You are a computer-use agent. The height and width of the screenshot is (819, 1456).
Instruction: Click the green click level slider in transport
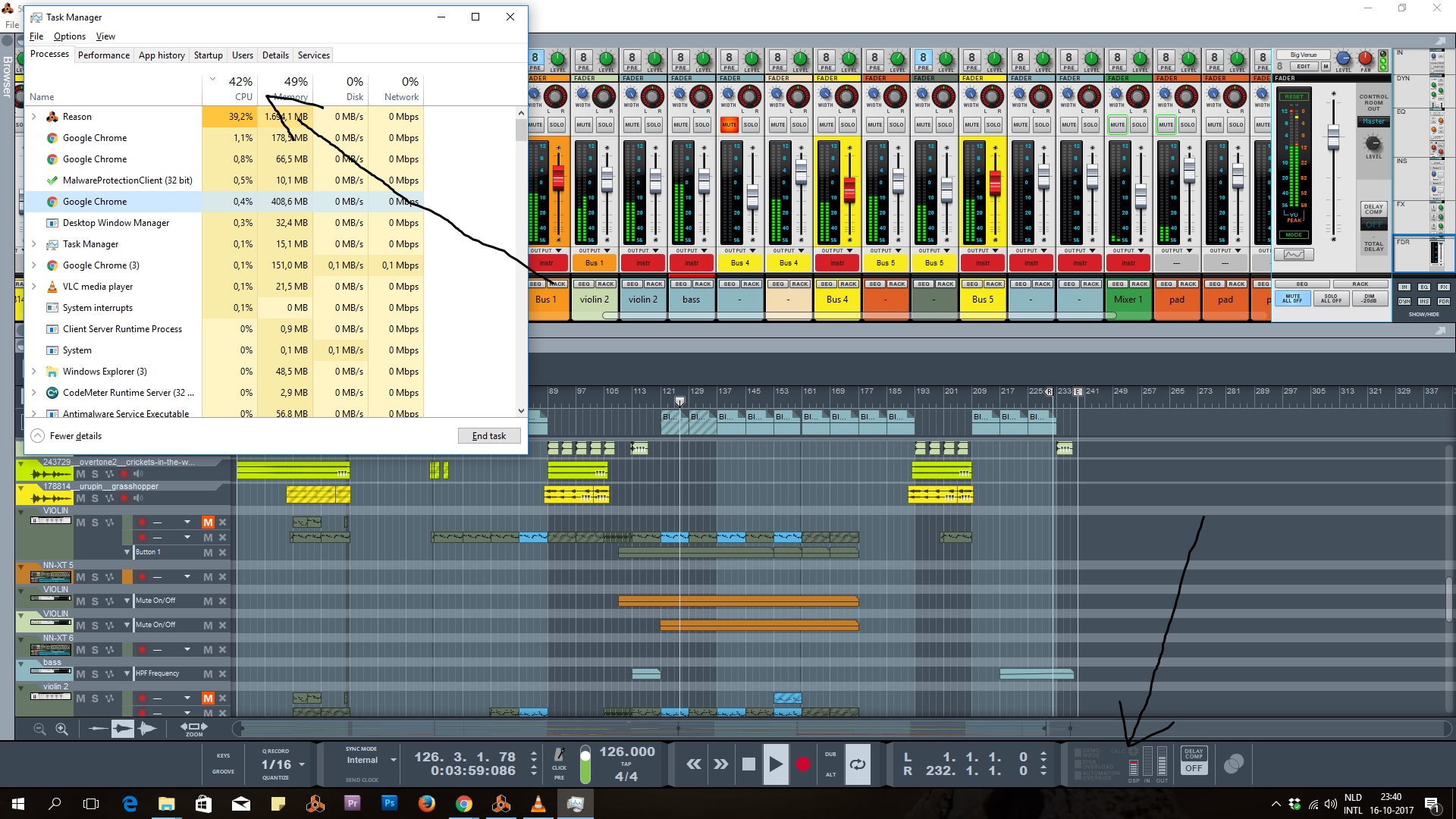pyautogui.click(x=585, y=764)
